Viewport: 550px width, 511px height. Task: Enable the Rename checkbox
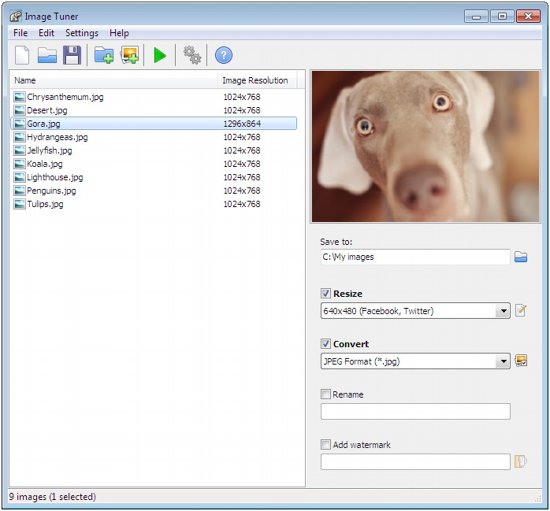(326, 394)
